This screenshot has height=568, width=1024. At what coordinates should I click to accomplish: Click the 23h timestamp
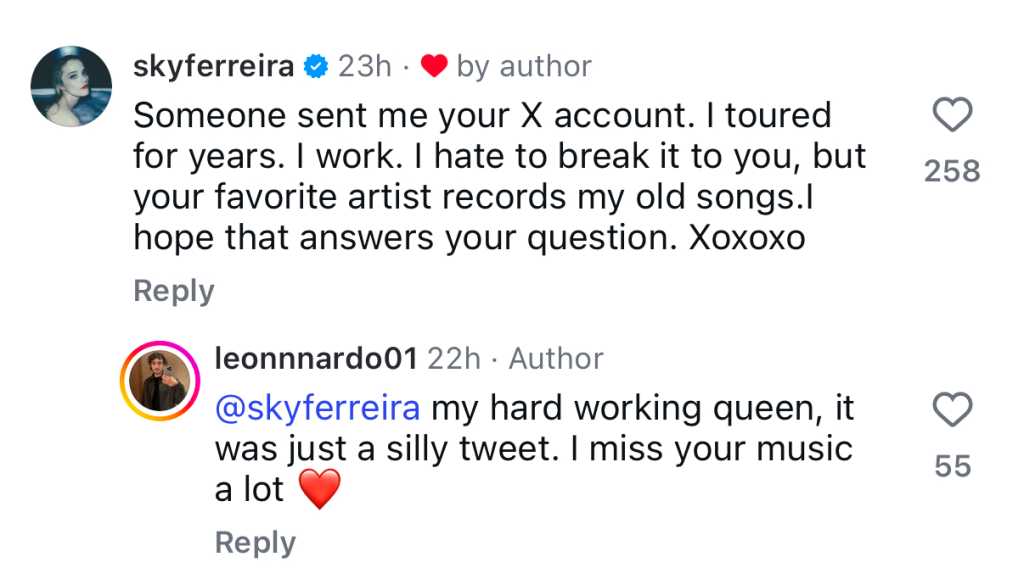click(364, 66)
